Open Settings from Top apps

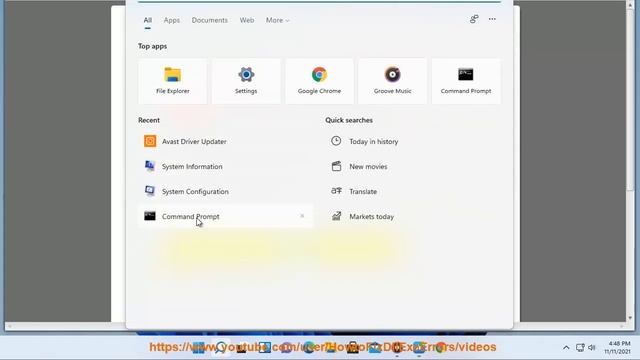tap(246, 81)
